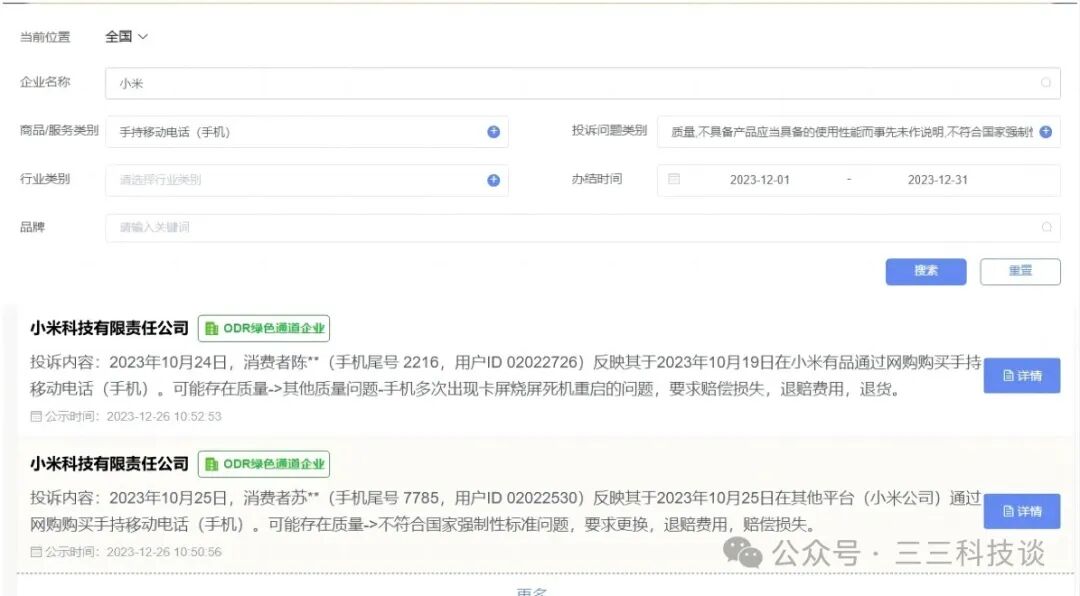Click the 当前位置 label
1080x596 pixels.
pos(45,37)
